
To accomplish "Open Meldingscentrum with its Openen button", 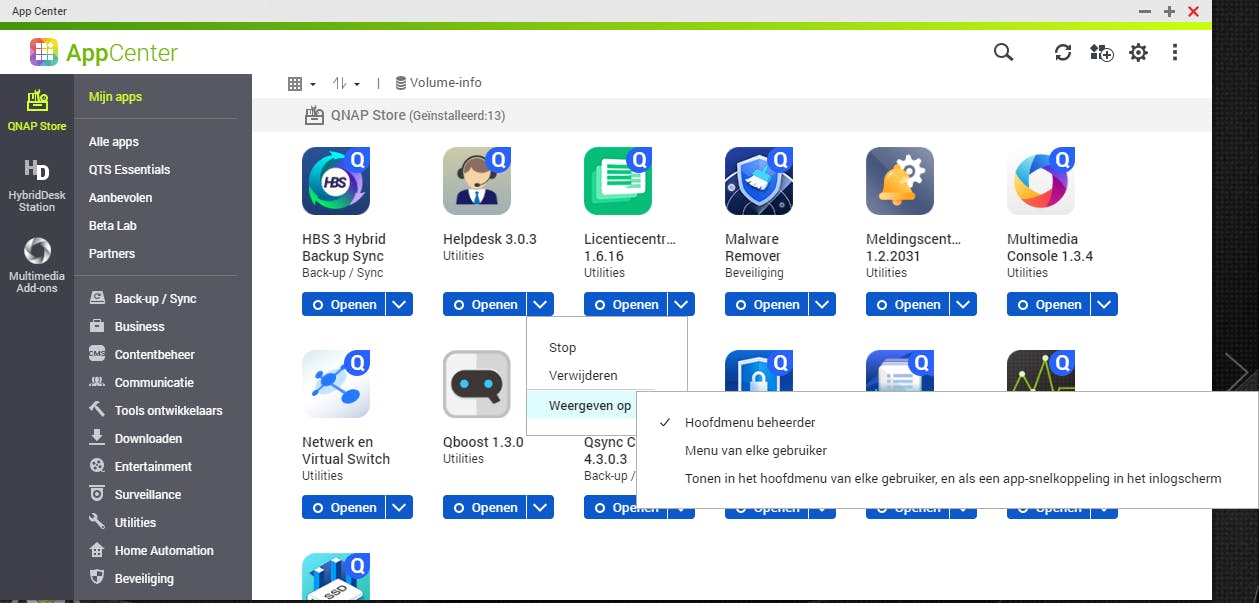I will pos(907,304).
